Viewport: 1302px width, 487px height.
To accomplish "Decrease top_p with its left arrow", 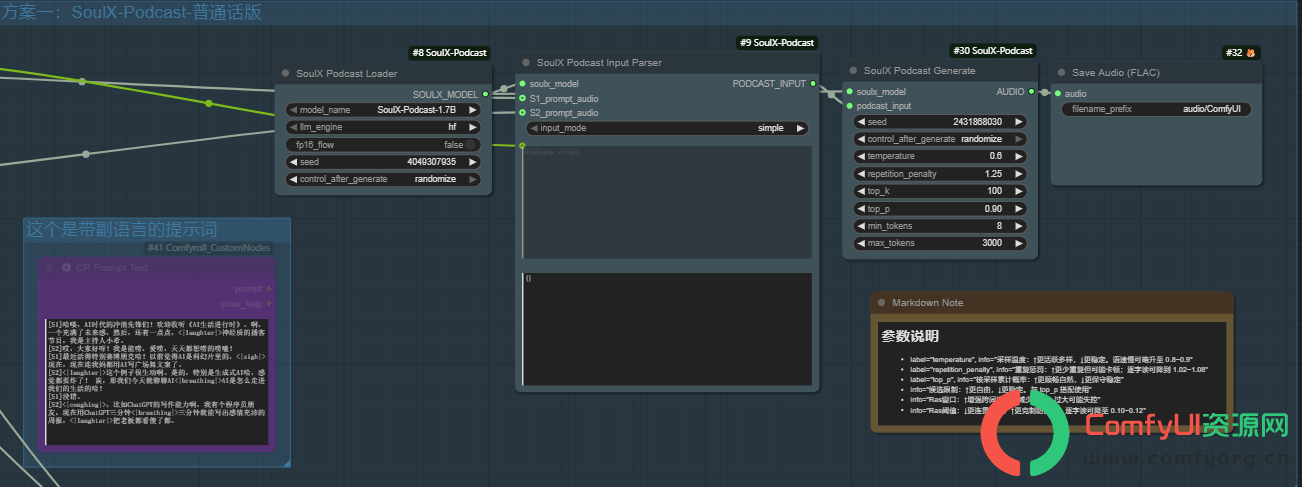I will point(862,209).
